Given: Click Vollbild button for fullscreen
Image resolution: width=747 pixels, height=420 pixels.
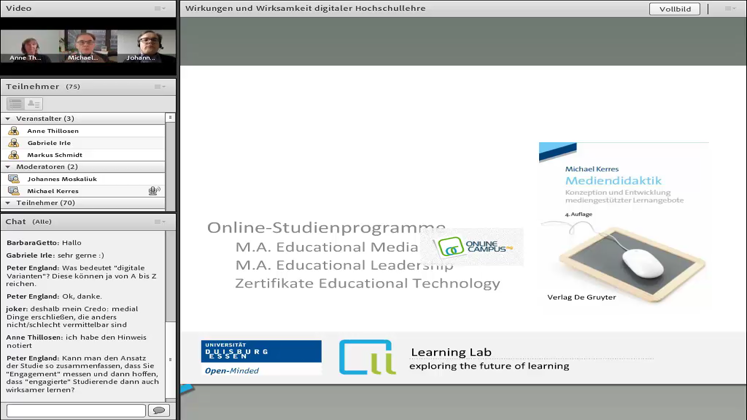Looking at the screenshot, I should pos(674,9).
